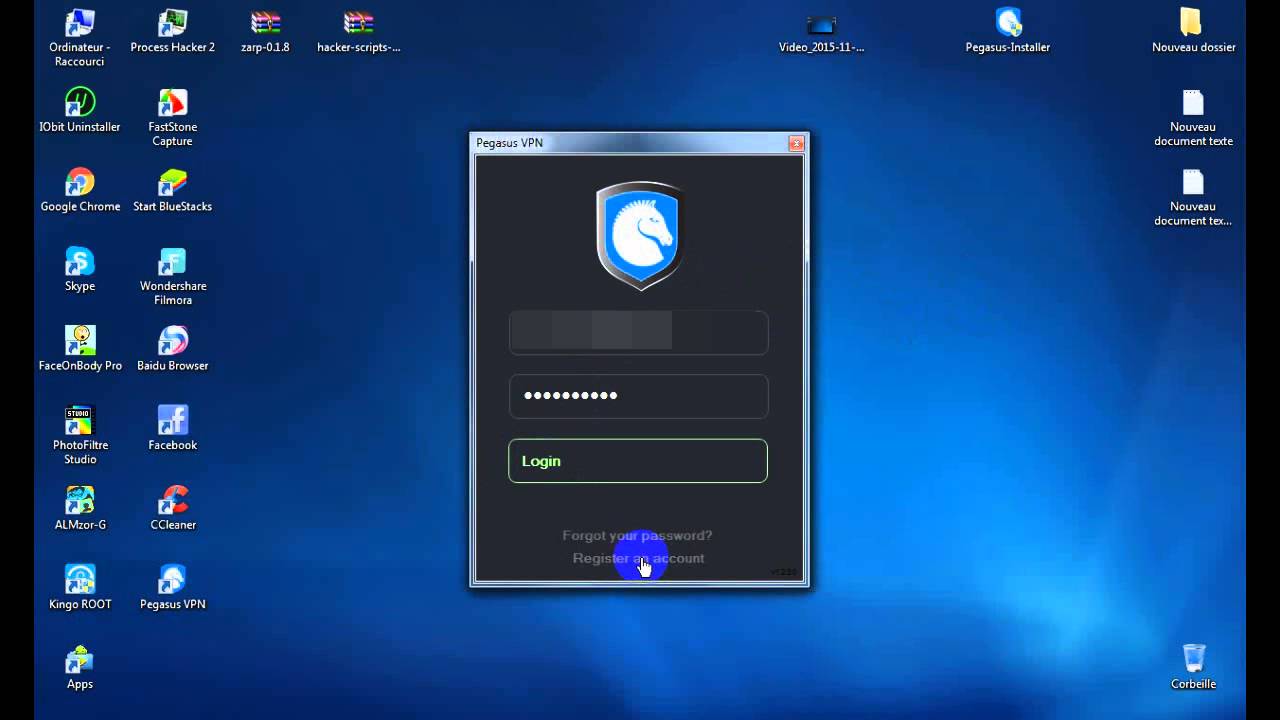Focus the password field in Pegasus VPN
Image resolution: width=1280 pixels, height=720 pixels.
coord(638,396)
